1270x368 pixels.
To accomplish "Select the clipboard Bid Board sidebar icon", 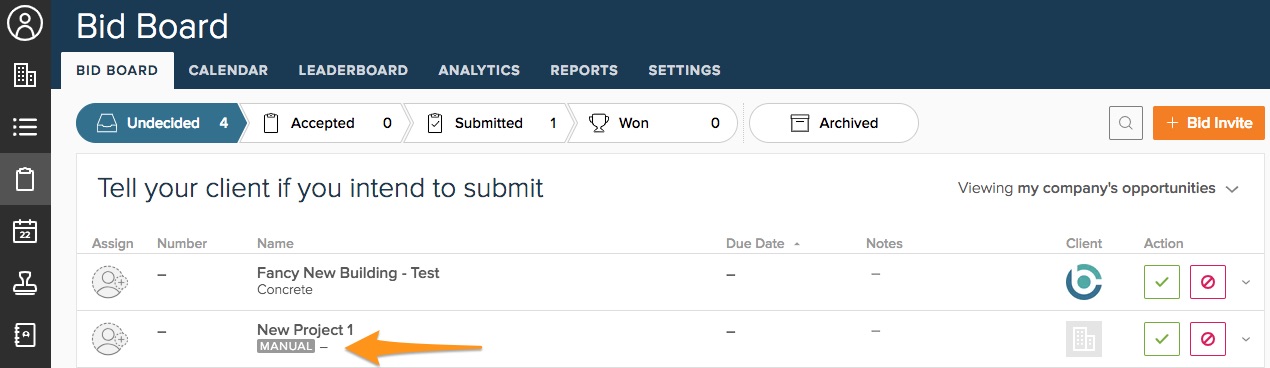I will [x=25, y=180].
